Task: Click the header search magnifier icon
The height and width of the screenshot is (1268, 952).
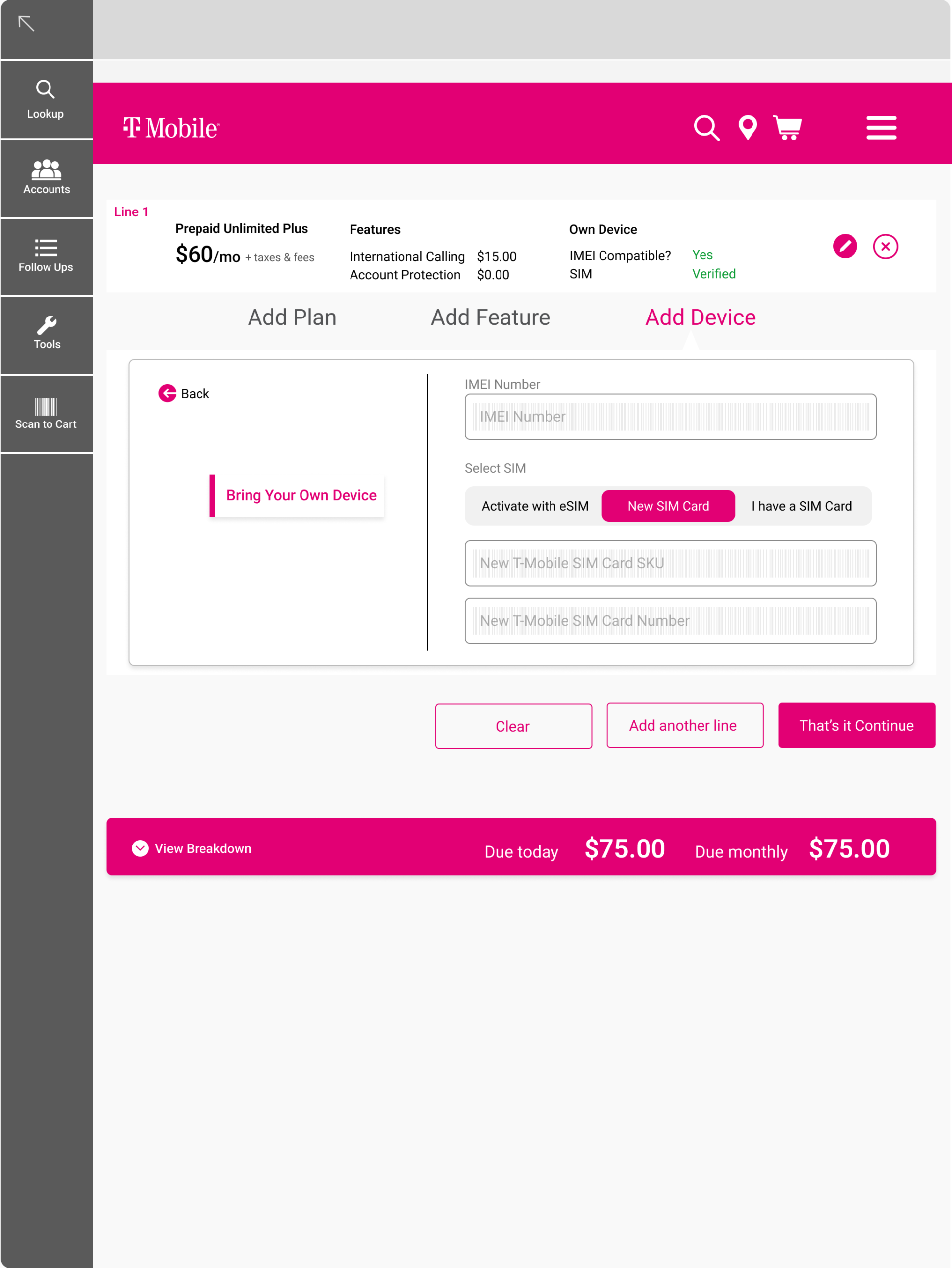Action: coord(706,128)
